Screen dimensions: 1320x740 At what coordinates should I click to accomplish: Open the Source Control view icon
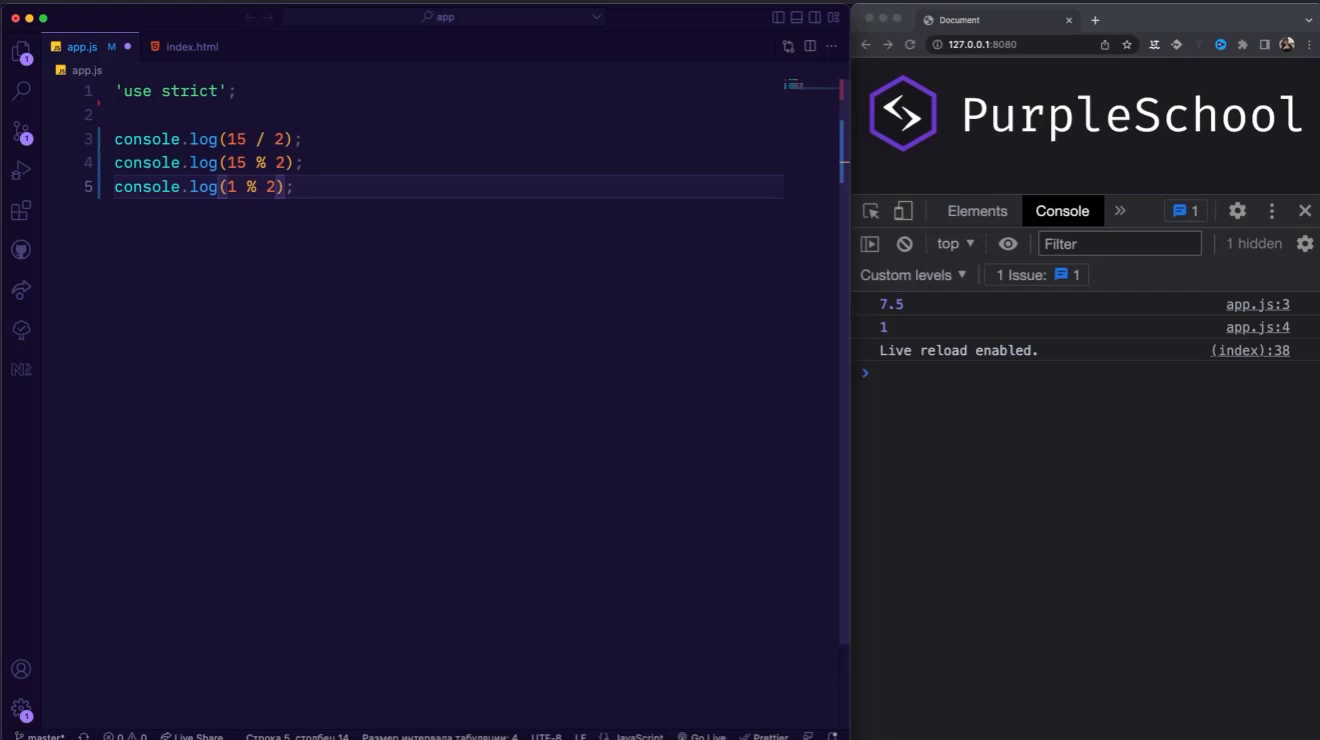tap(21, 131)
